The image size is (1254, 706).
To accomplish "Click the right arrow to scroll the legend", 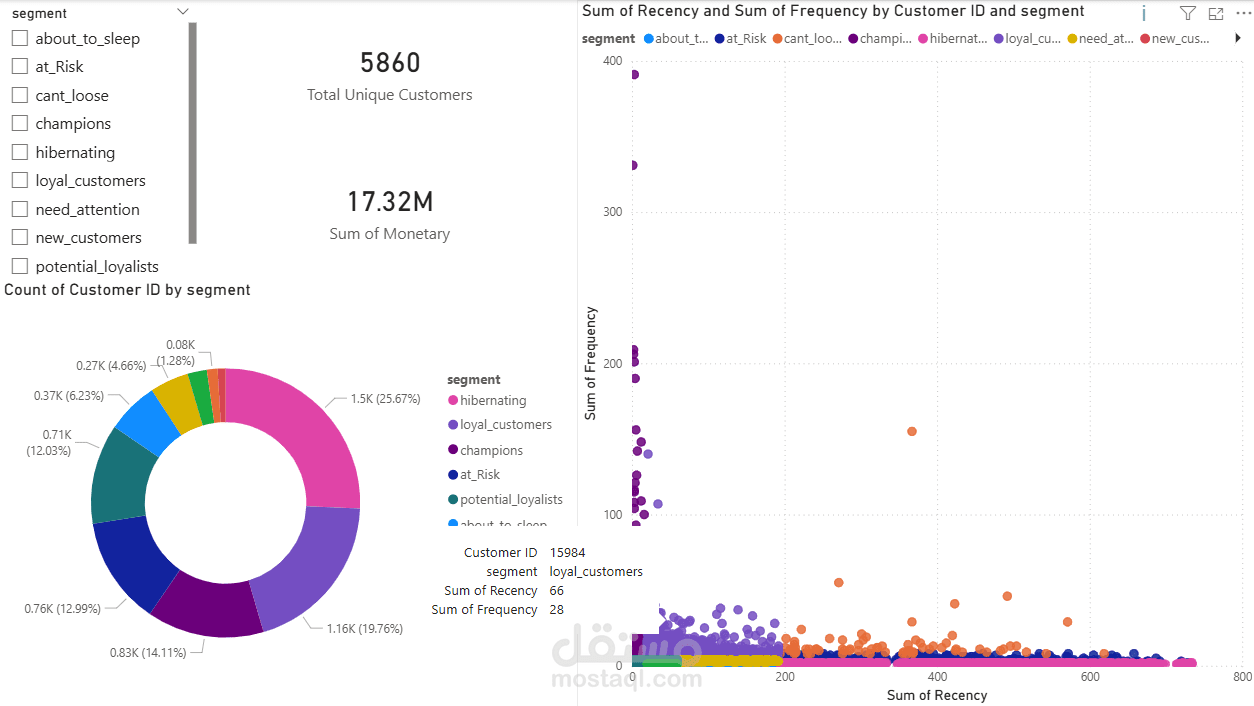I will [x=1238, y=38].
